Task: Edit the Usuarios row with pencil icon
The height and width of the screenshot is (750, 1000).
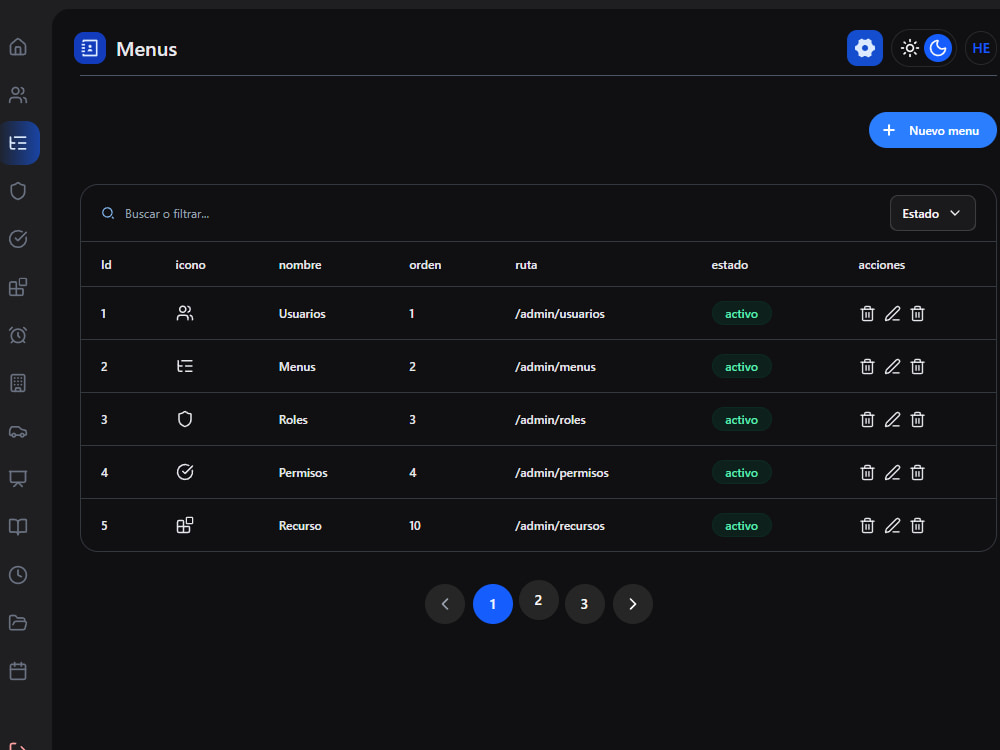Action: [892, 314]
